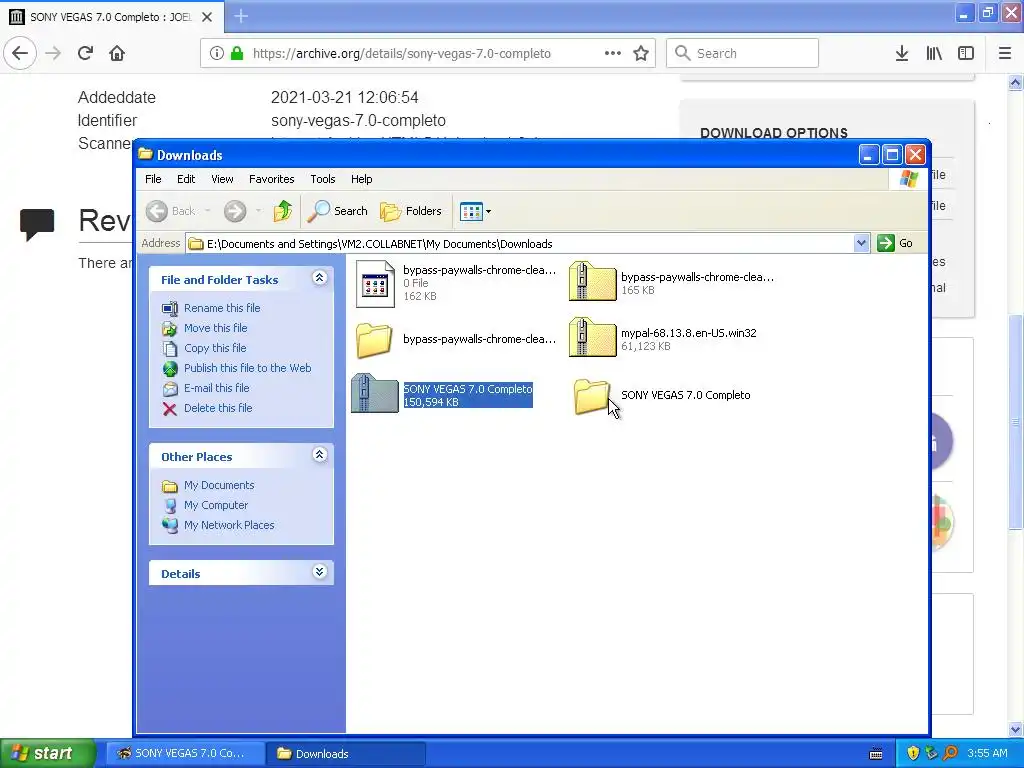Open the Windows Start menu
Screen dimensions: 1024x768
pyautogui.click(x=48, y=753)
